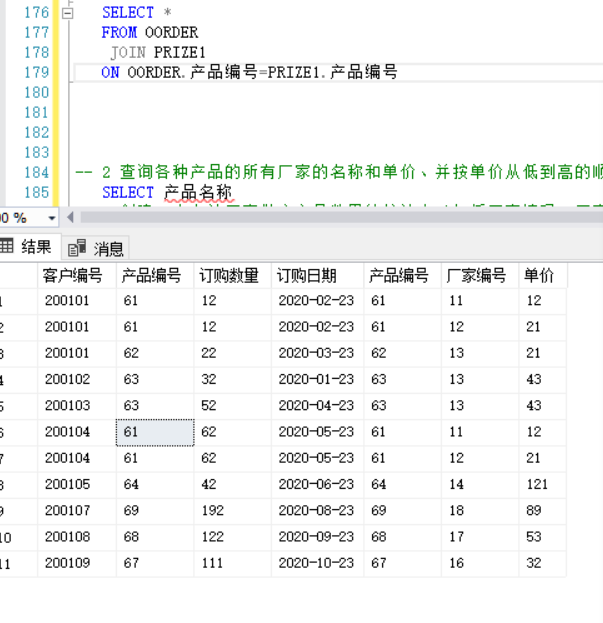Place cursor on FROM OORDER line
Screen dimensions: 603x623
[x=149, y=33]
